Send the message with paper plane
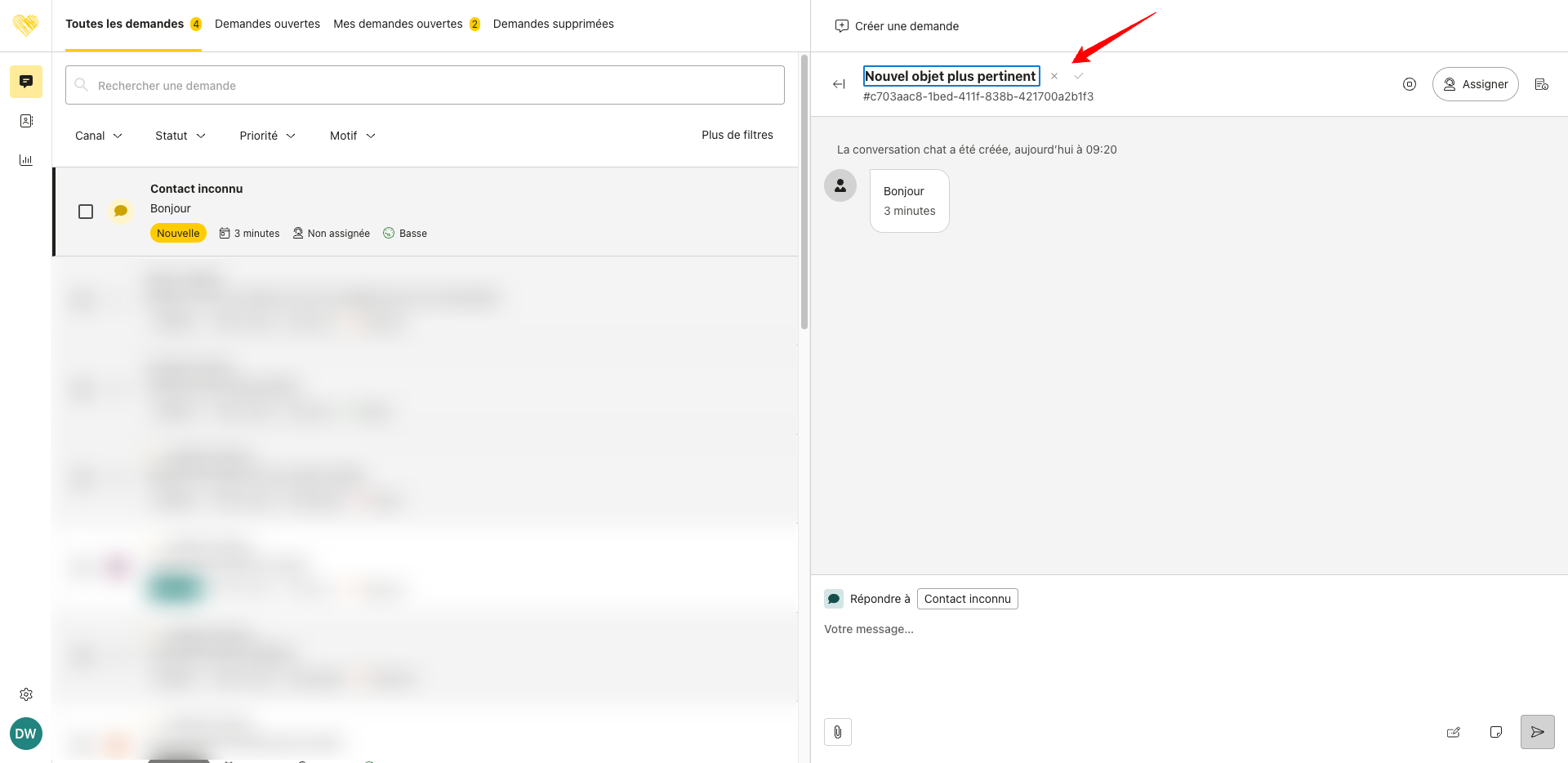 coord(1537,732)
